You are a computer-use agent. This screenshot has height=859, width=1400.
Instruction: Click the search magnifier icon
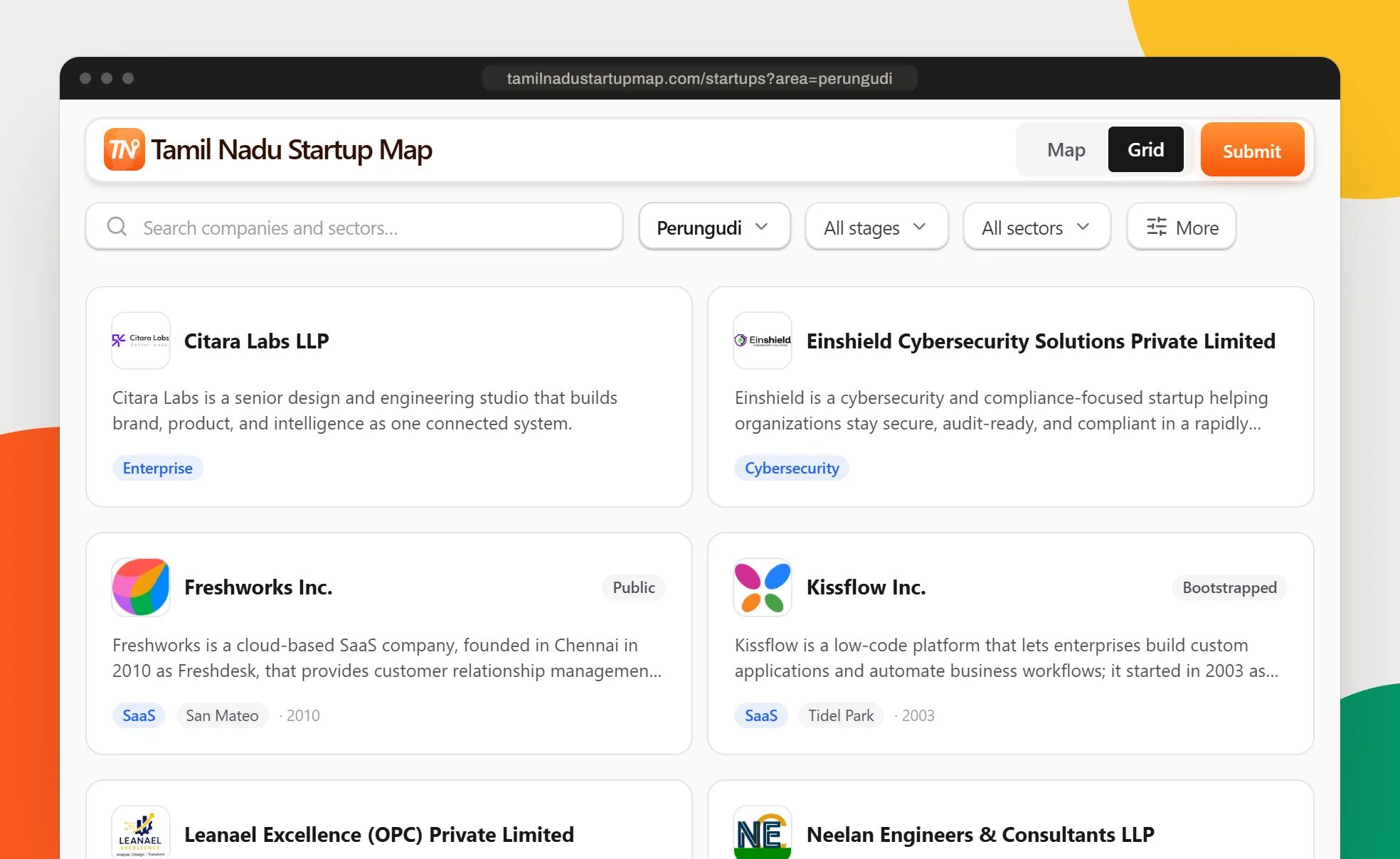click(x=117, y=227)
